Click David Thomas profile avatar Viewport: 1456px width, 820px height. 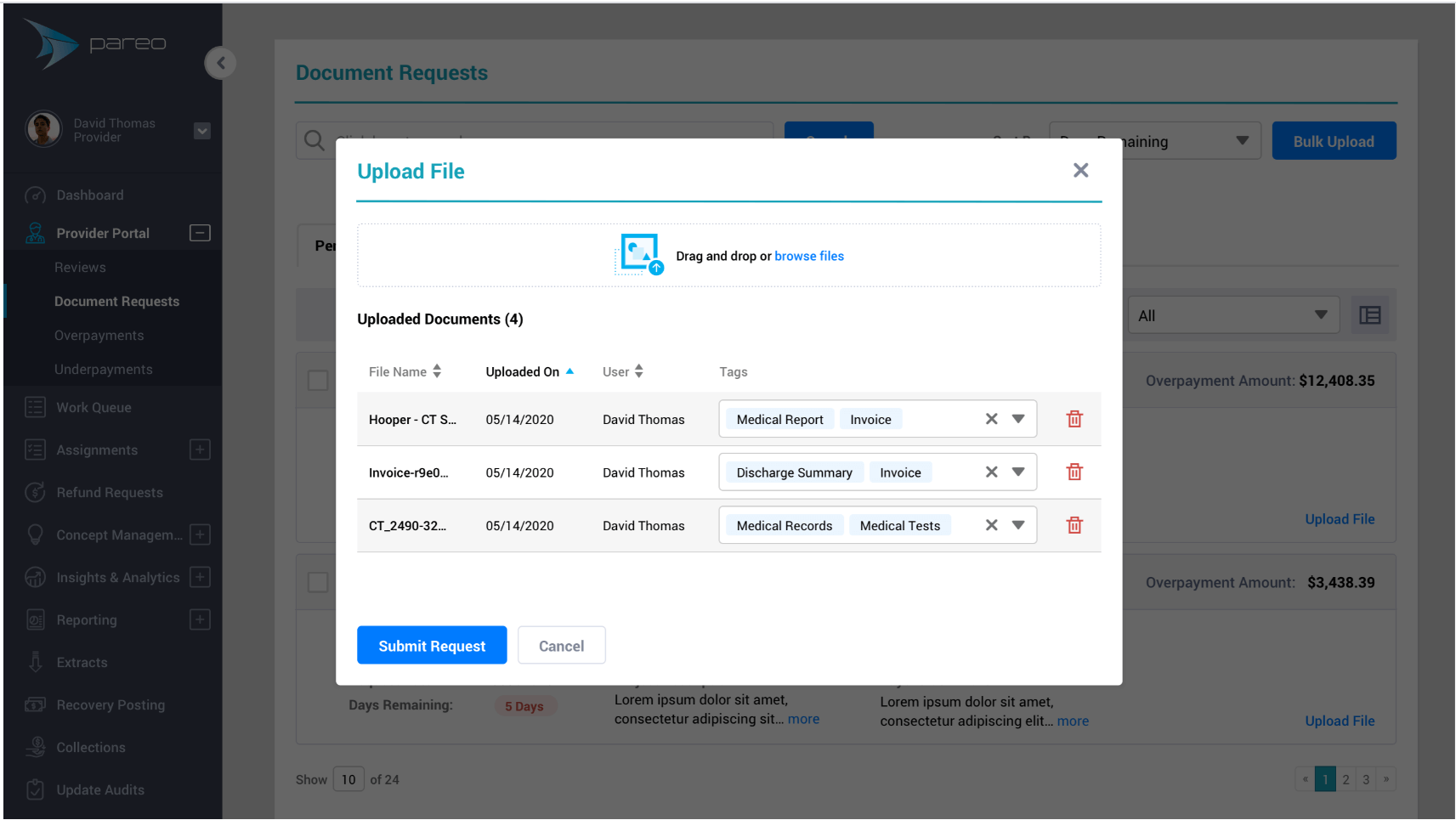coord(43,129)
